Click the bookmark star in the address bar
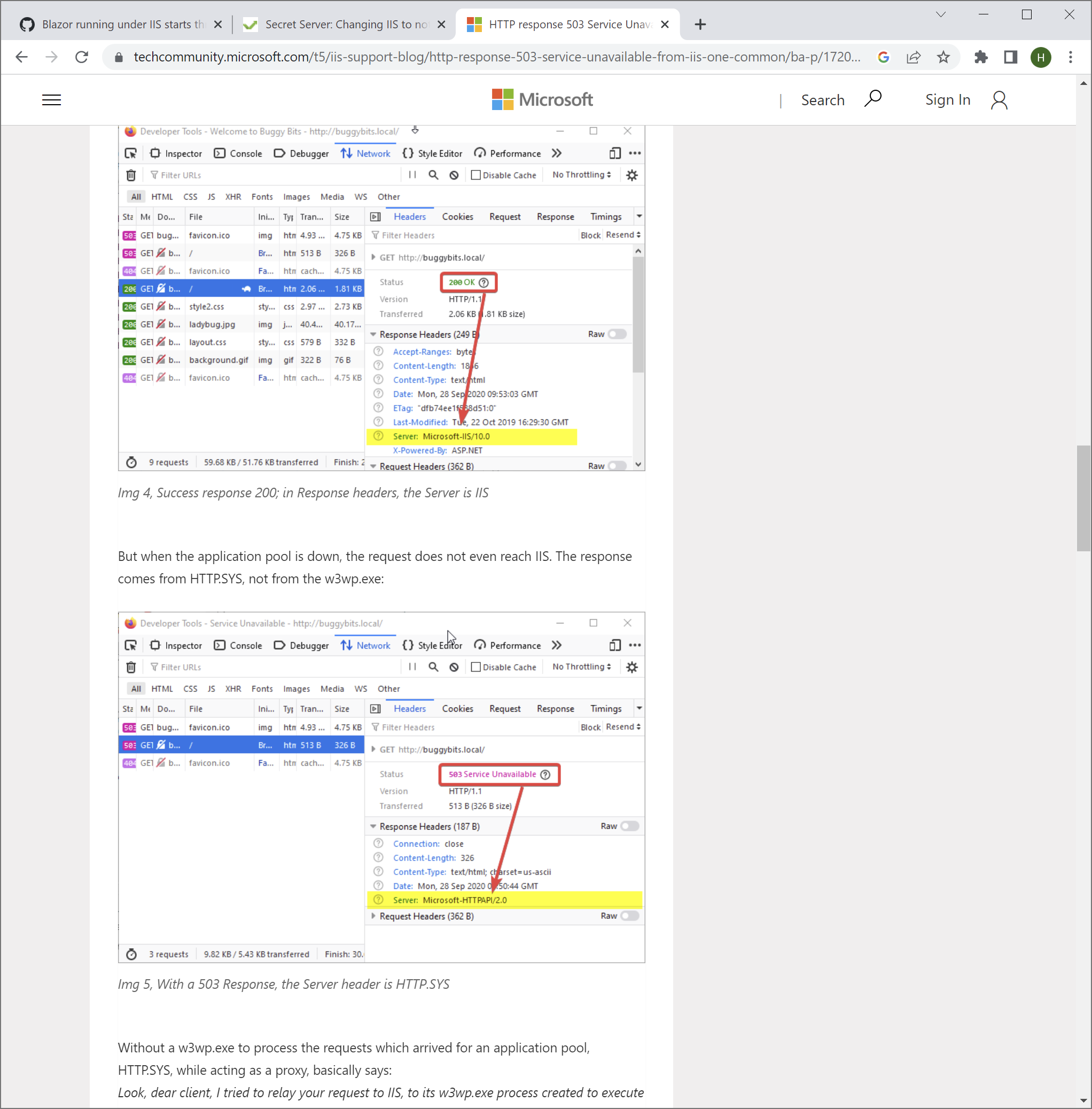1092x1109 pixels. pos(943,57)
